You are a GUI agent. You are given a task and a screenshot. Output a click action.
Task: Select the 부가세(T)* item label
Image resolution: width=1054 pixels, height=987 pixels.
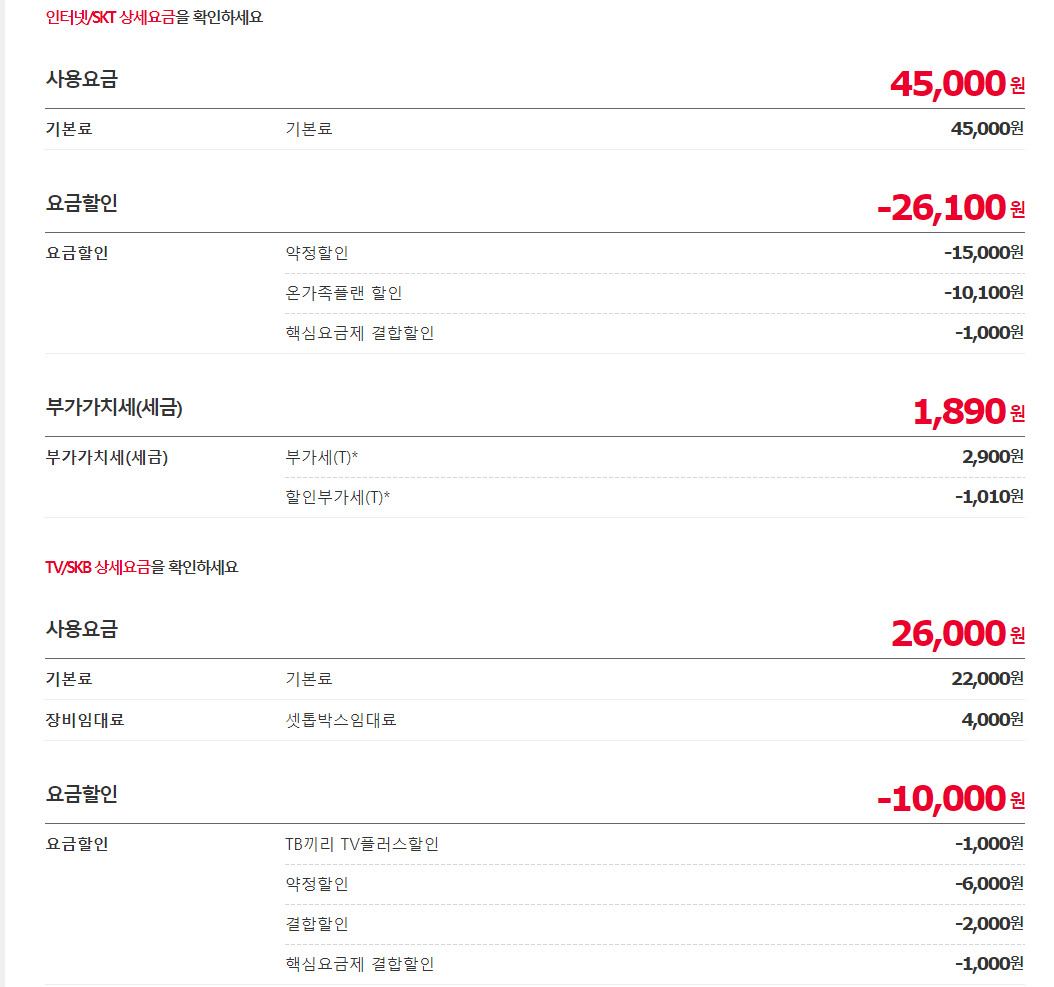pyautogui.click(x=322, y=457)
